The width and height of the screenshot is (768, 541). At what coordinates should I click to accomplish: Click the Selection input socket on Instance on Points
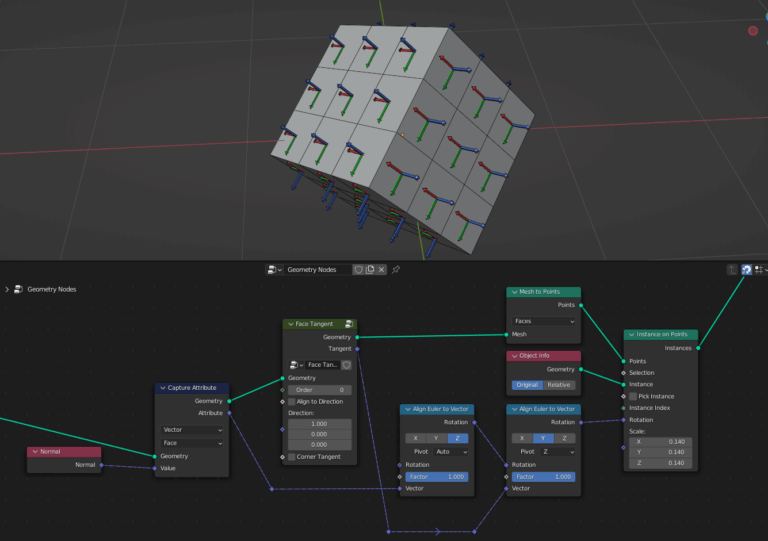point(624,373)
